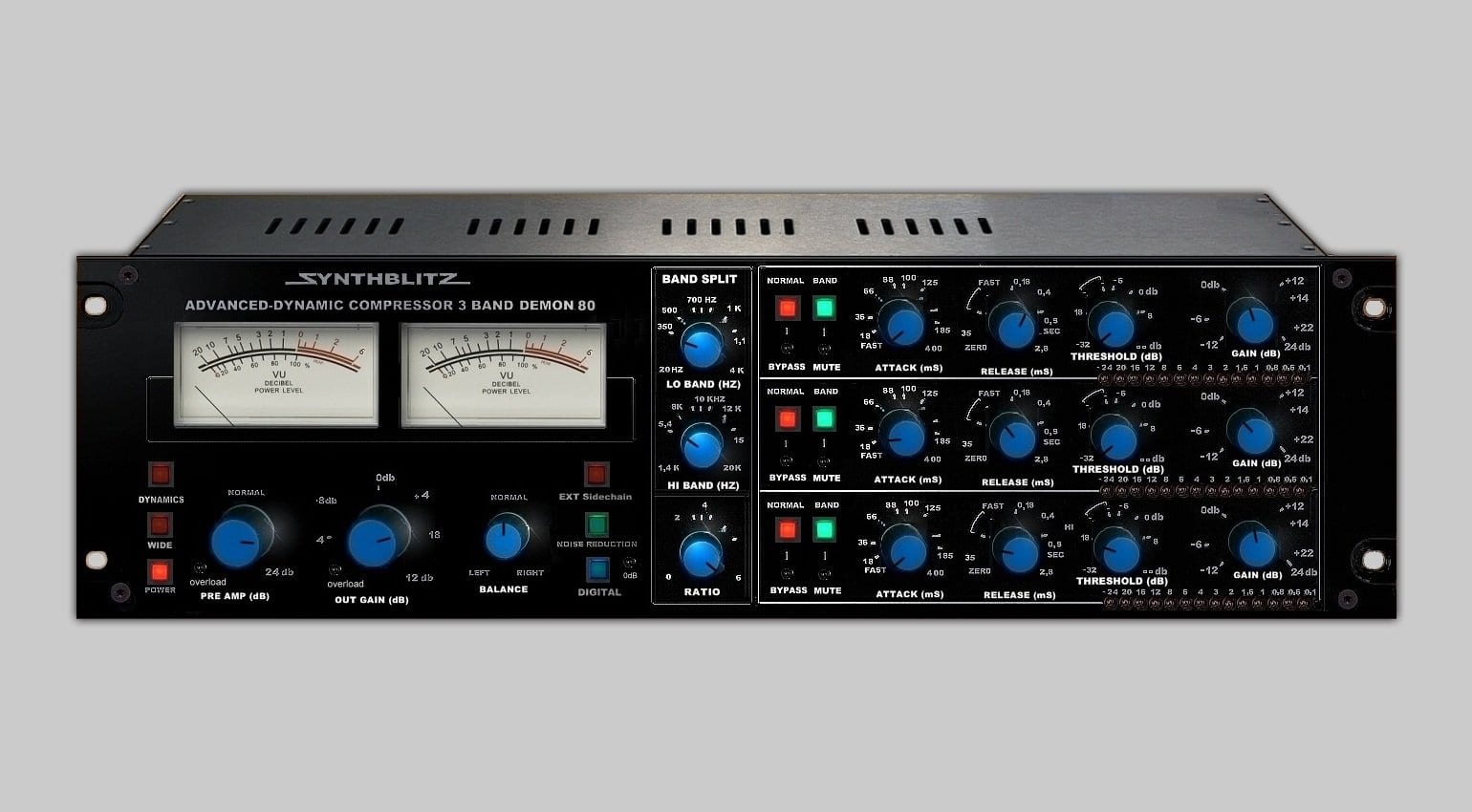Mute the bottom compressor band
This screenshot has width=1472, height=812.
click(823, 528)
